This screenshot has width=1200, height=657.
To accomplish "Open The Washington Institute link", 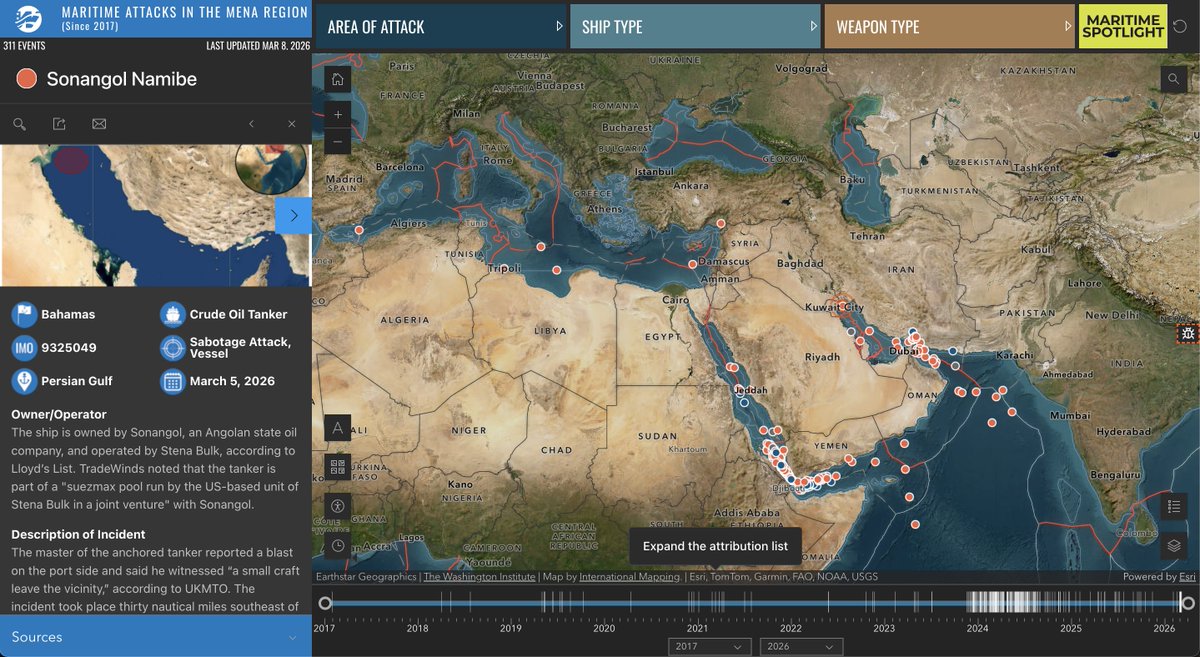I will [x=478, y=577].
